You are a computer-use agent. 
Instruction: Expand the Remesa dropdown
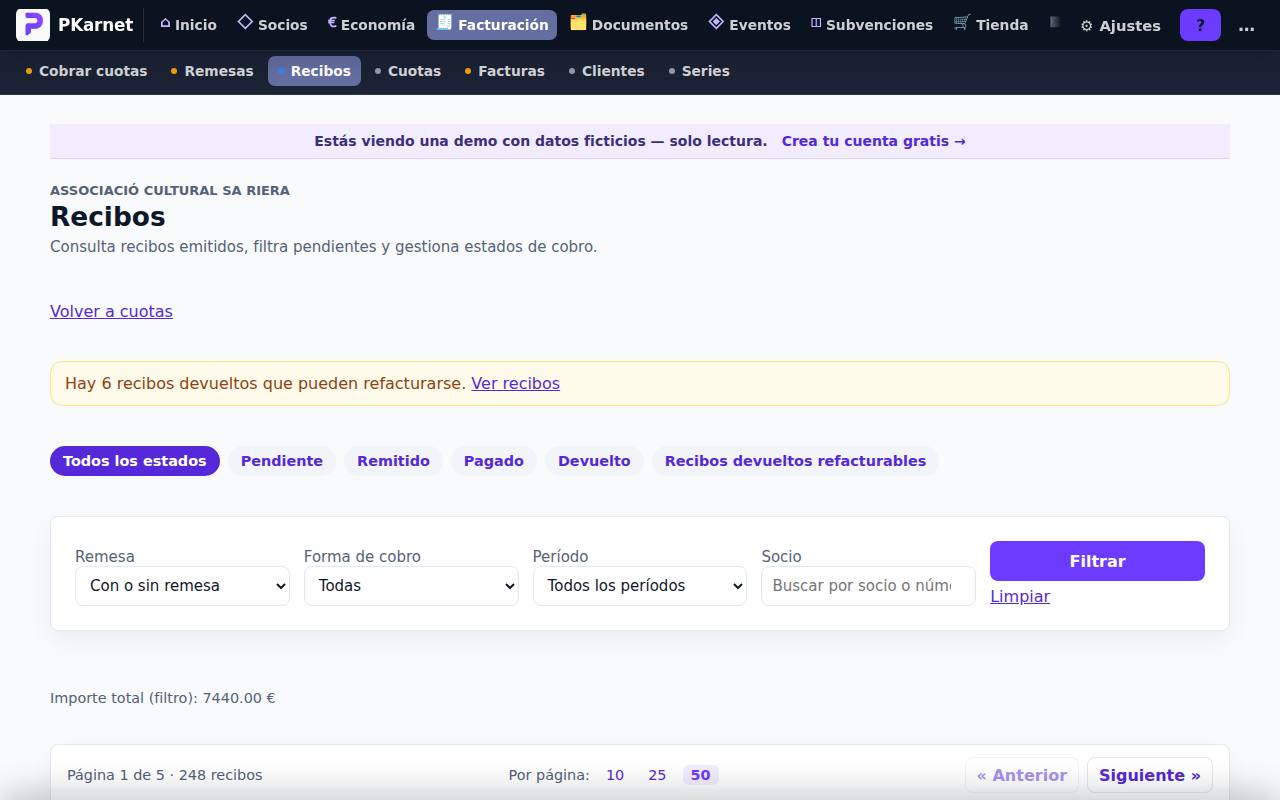click(182, 586)
